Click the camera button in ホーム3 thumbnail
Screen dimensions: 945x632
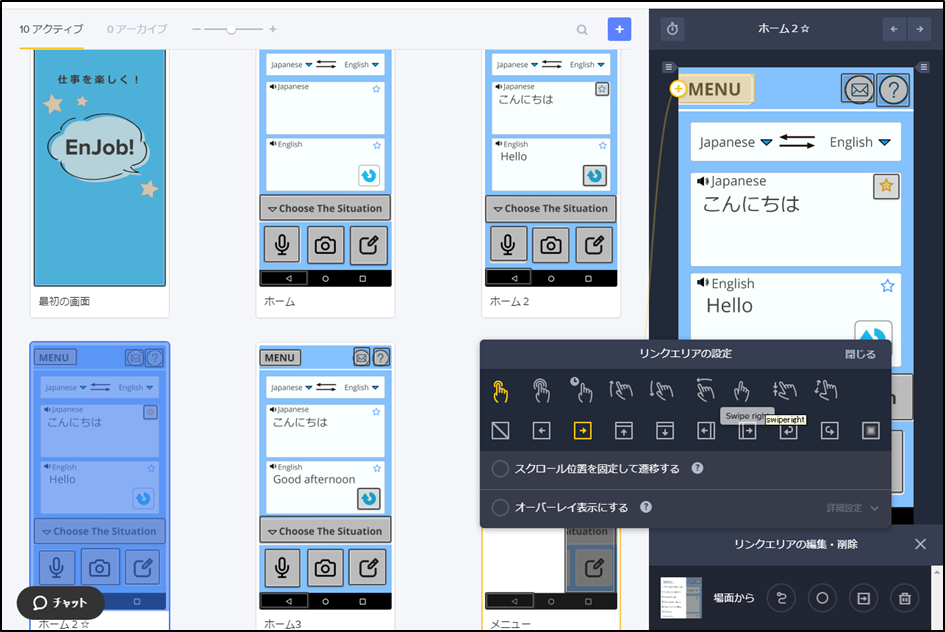pos(325,568)
